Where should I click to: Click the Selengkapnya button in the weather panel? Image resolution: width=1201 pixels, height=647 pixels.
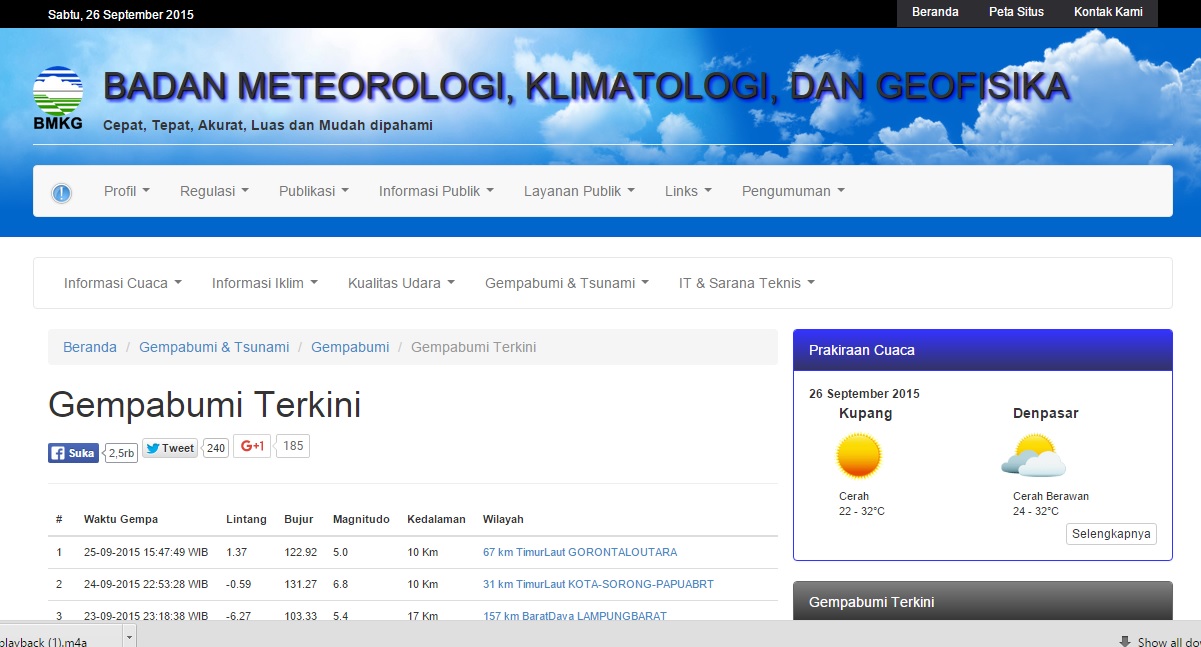pyautogui.click(x=1111, y=534)
